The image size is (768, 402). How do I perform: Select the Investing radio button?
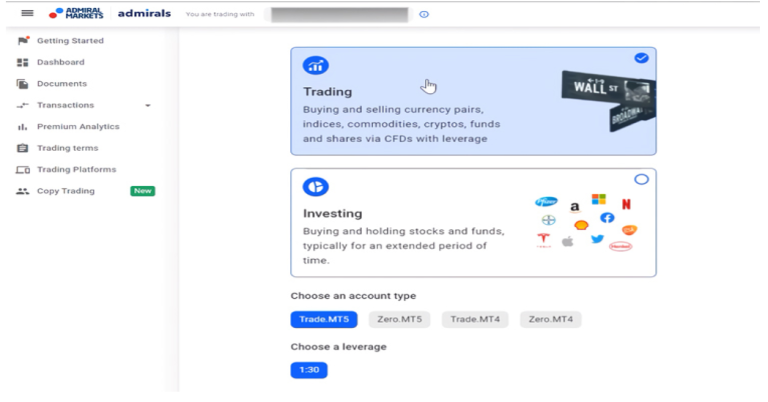tap(641, 179)
